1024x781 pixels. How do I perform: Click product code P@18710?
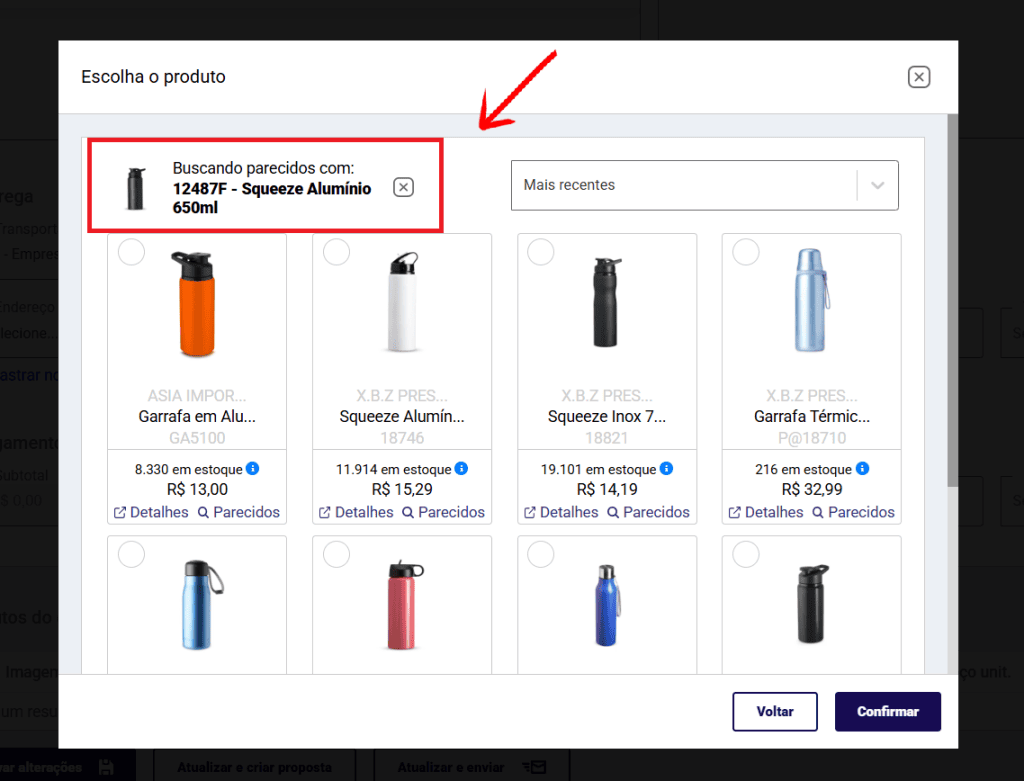[812, 438]
